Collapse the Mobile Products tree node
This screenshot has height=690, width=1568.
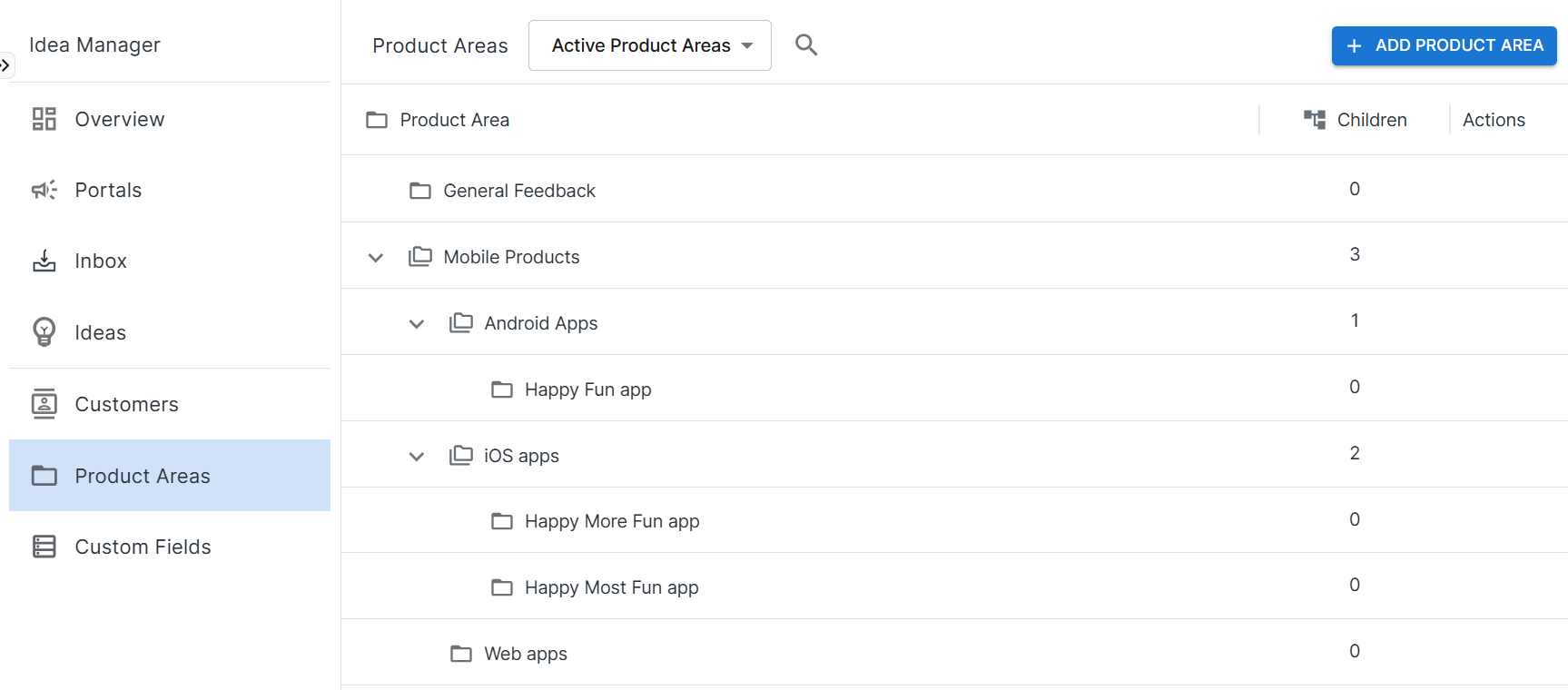click(376, 258)
